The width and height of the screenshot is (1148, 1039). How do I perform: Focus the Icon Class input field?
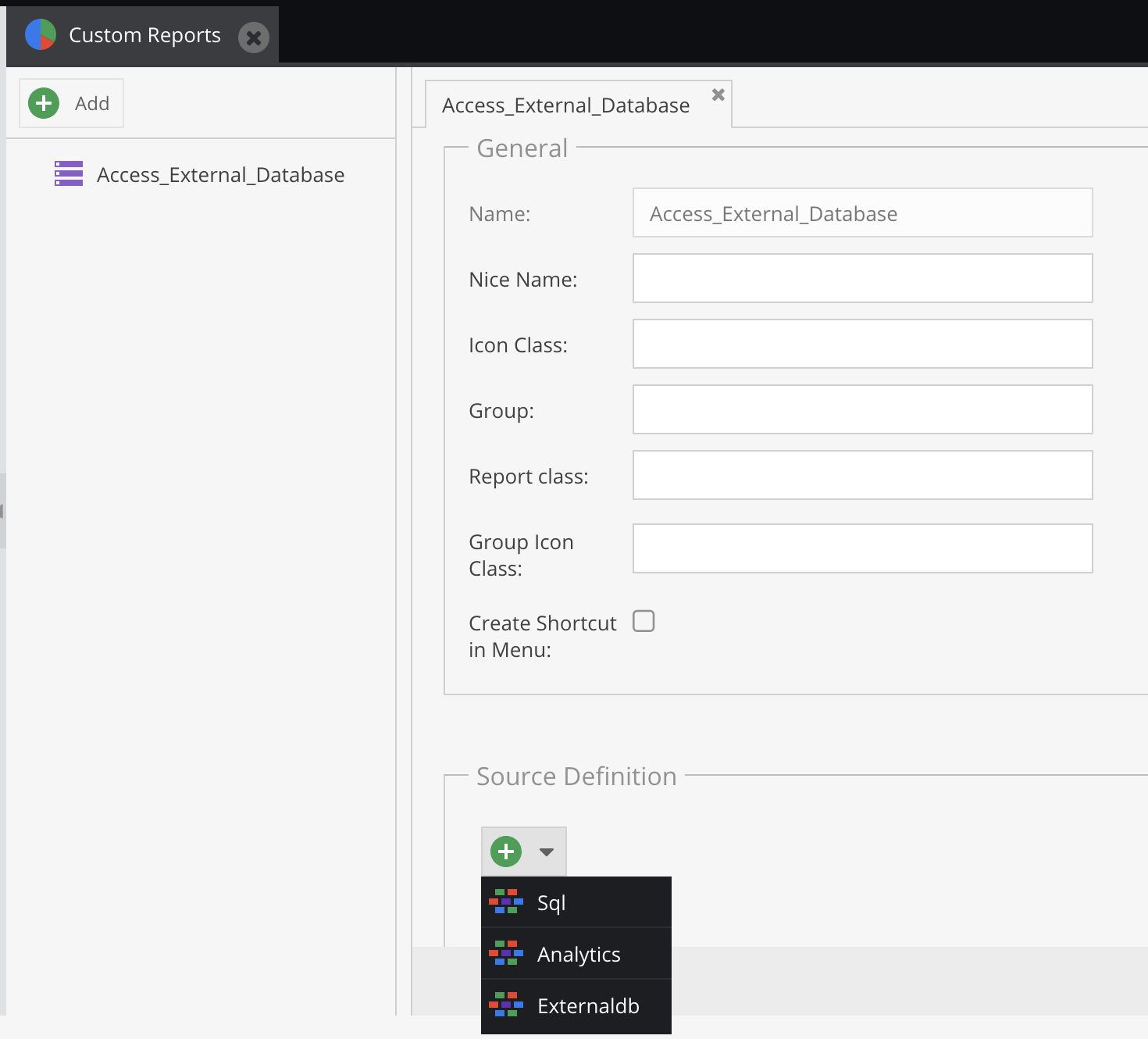point(862,344)
